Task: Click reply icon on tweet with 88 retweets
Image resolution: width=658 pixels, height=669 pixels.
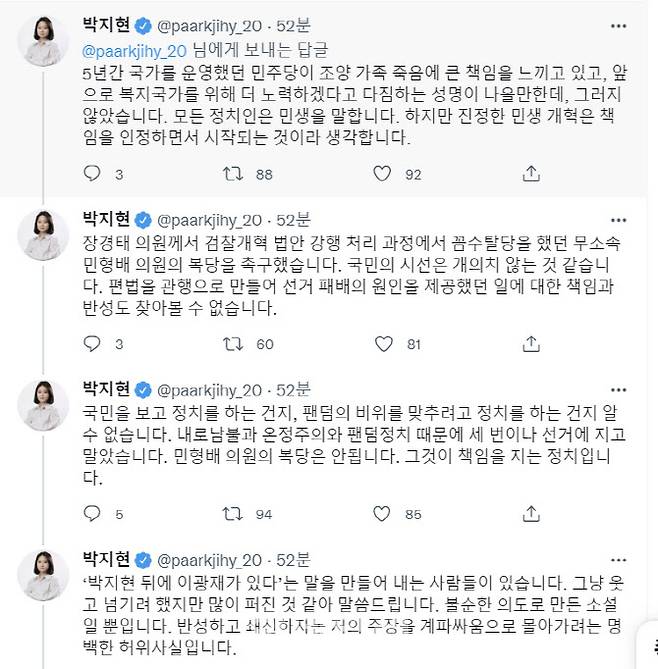Action: [x=92, y=174]
